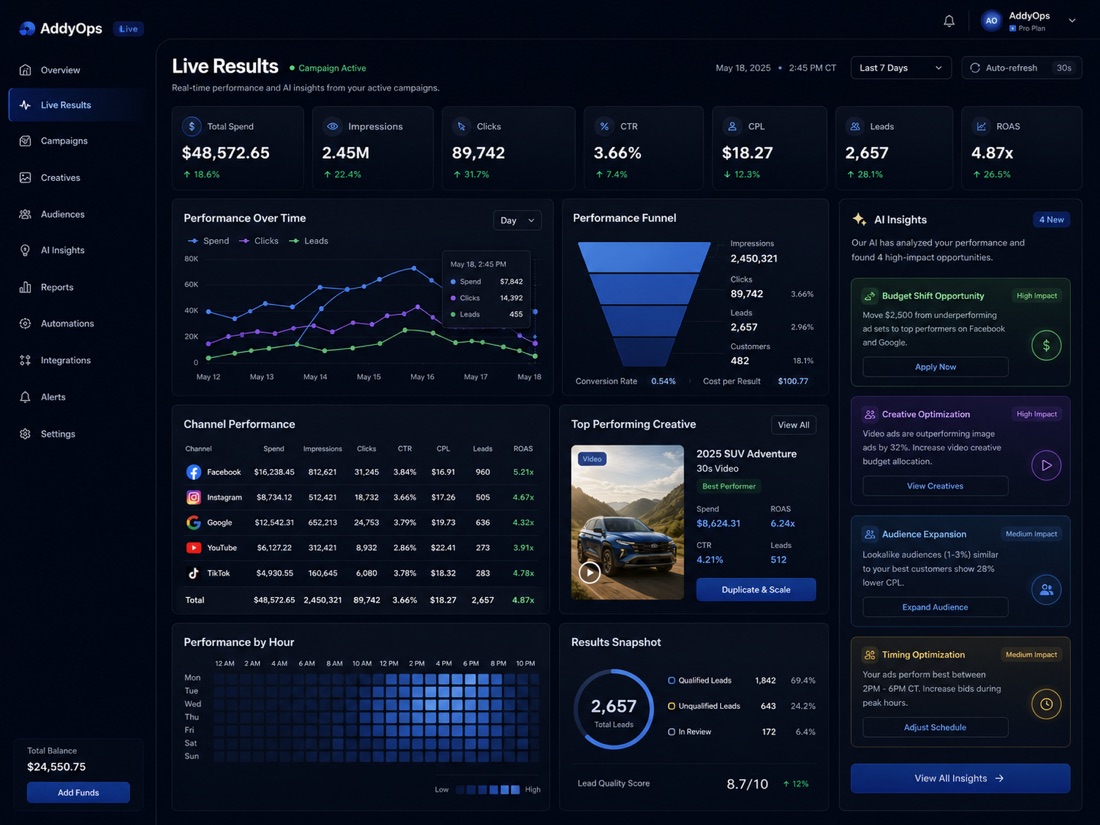Click the people circle icon in Audience Expansion

(1046, 590)
